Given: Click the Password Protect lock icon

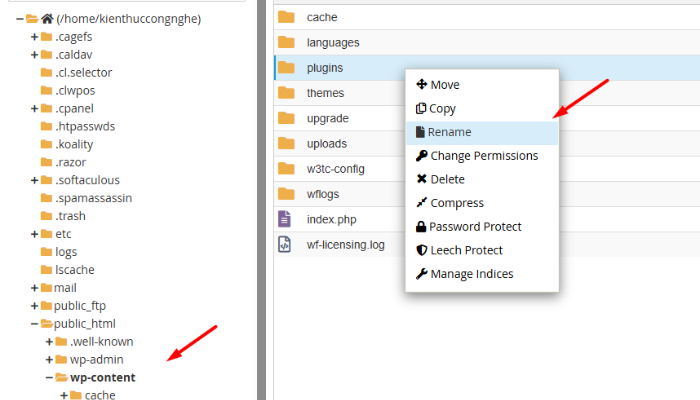Looking at the screenshot, I should click(421, 226).
